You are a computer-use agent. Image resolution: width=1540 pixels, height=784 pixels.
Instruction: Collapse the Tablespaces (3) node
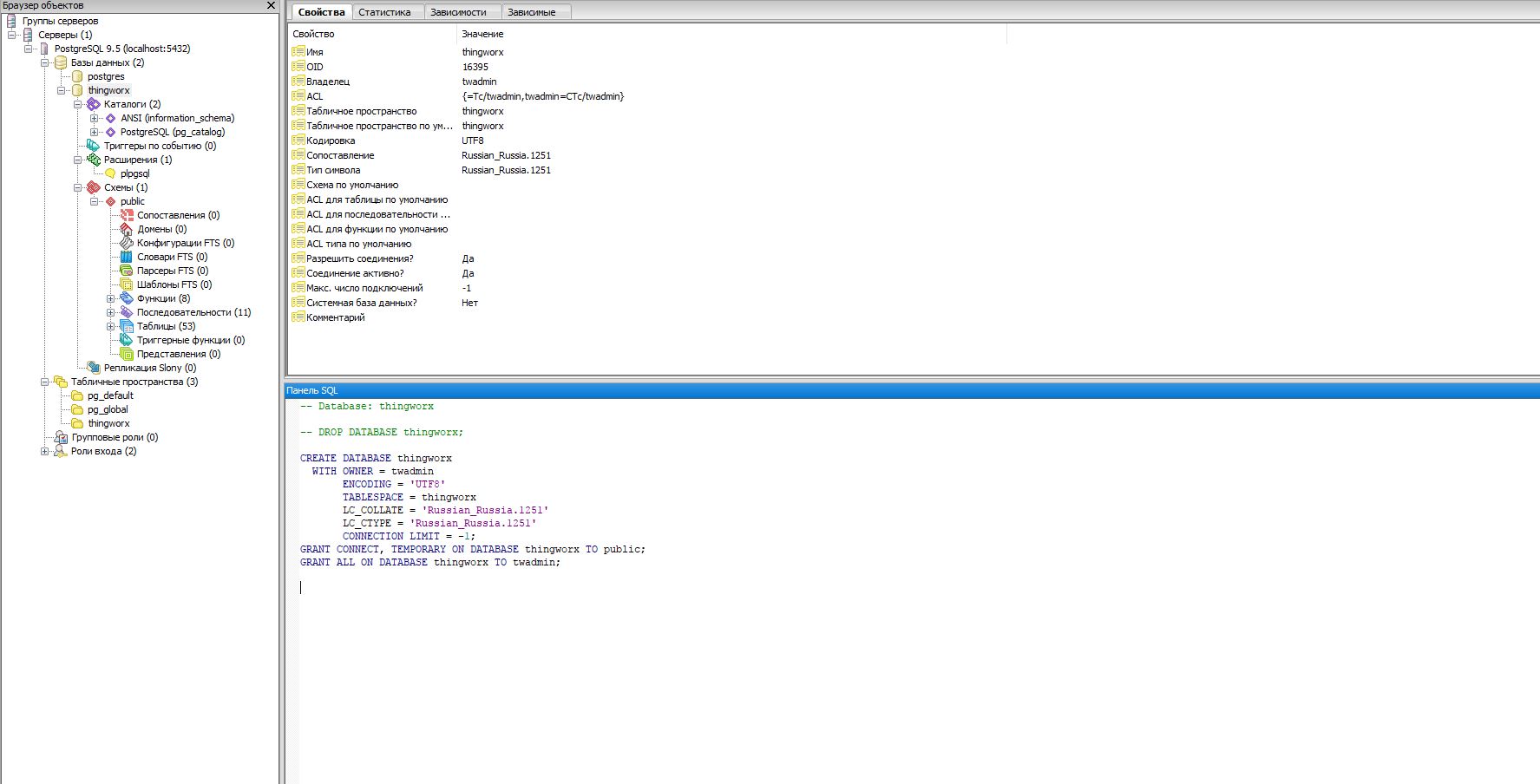coord(44,382)
